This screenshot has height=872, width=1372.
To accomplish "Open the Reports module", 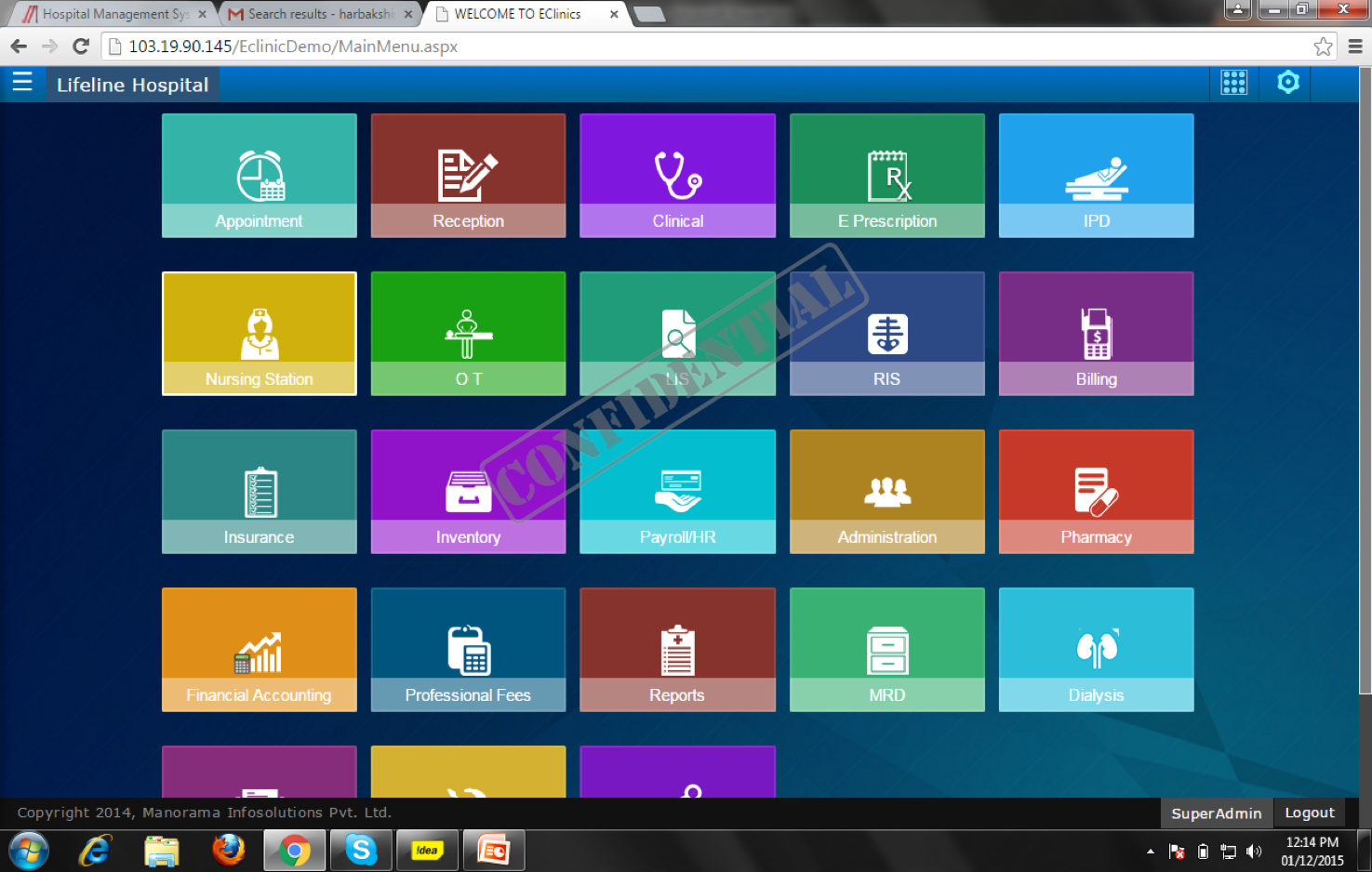I will 677,649.
